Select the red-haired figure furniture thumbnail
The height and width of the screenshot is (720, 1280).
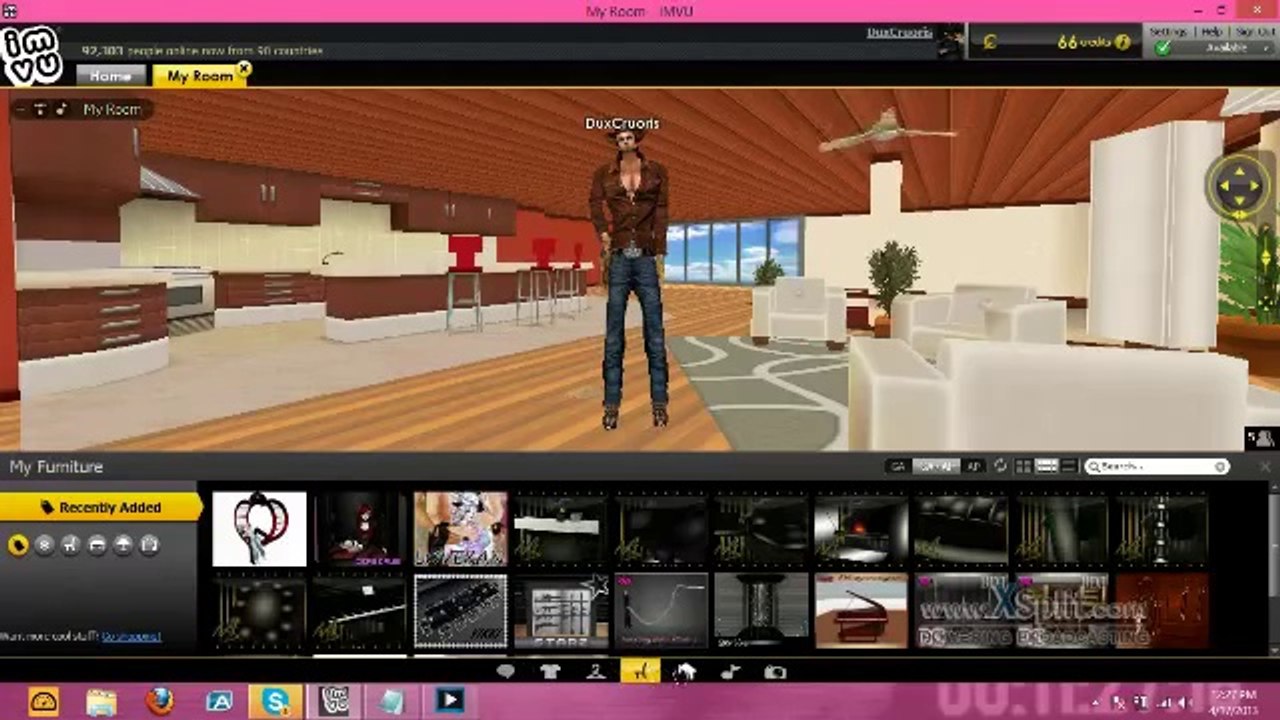click(360, 529)
